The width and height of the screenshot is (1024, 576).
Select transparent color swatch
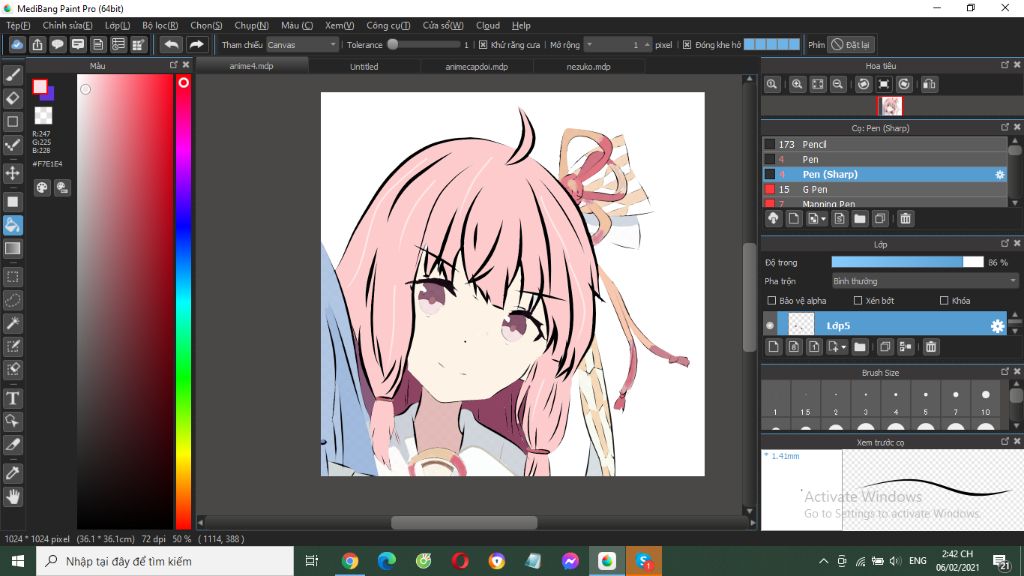click(43, 116)
